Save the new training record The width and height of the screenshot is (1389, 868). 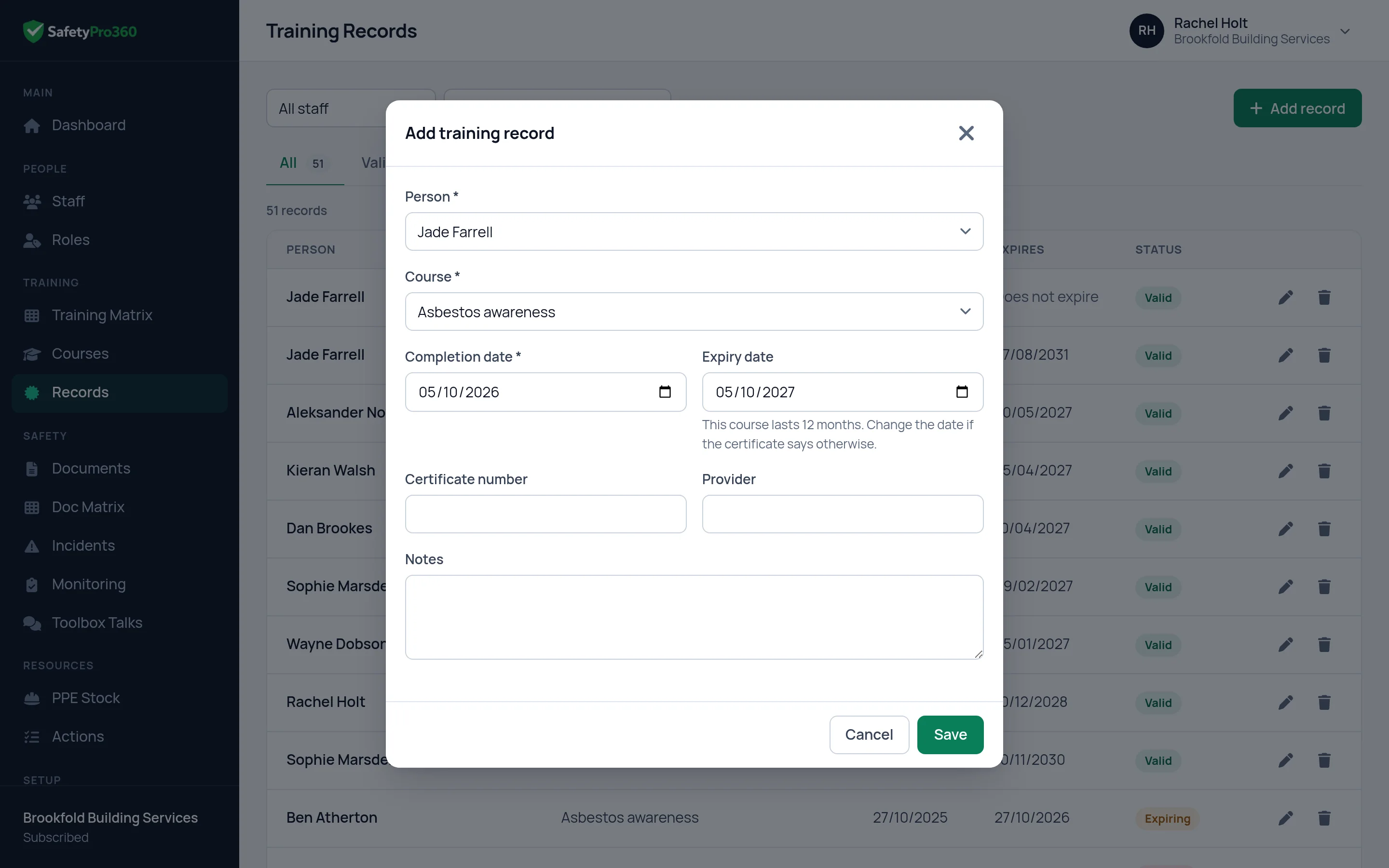click(x=950, y=734)
